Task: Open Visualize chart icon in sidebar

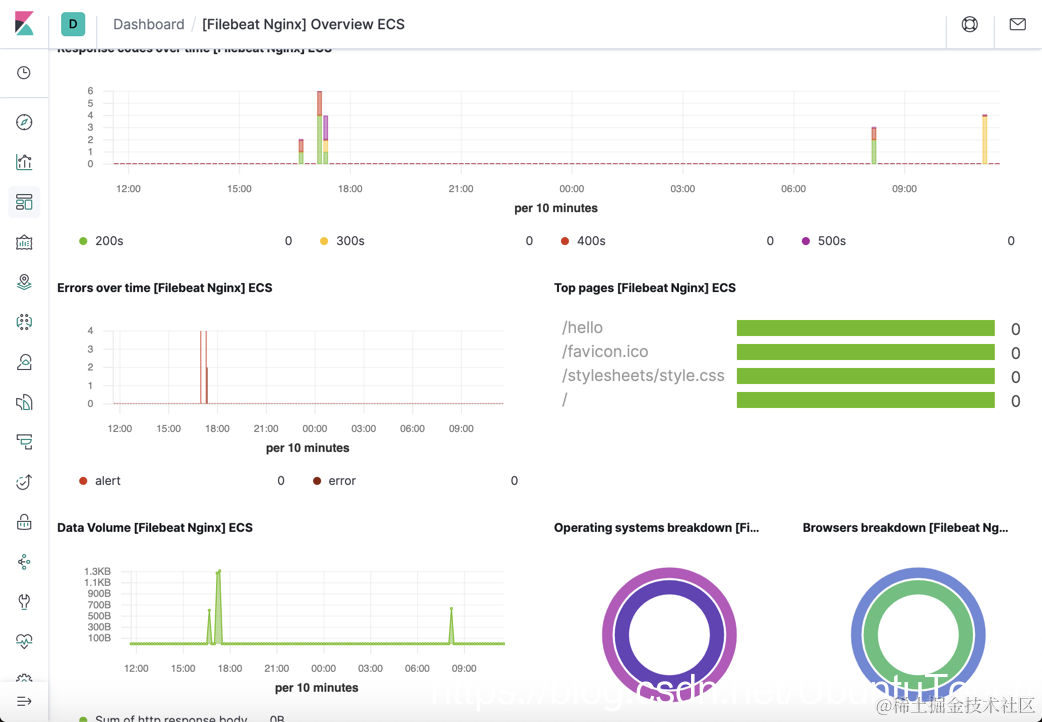Action: tap(24, 162)
